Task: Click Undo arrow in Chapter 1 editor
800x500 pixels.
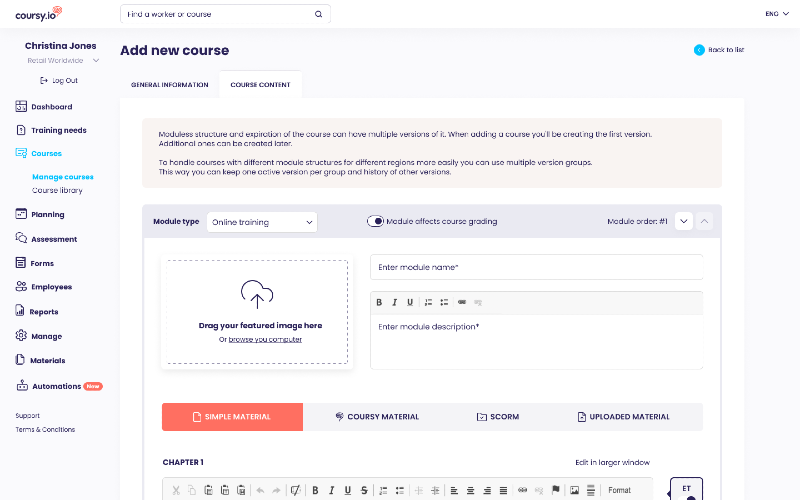Action: (260, 490)
